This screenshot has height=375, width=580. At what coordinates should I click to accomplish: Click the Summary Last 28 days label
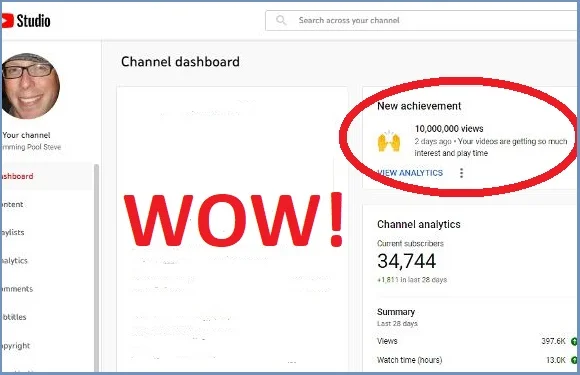click(397, 317)
